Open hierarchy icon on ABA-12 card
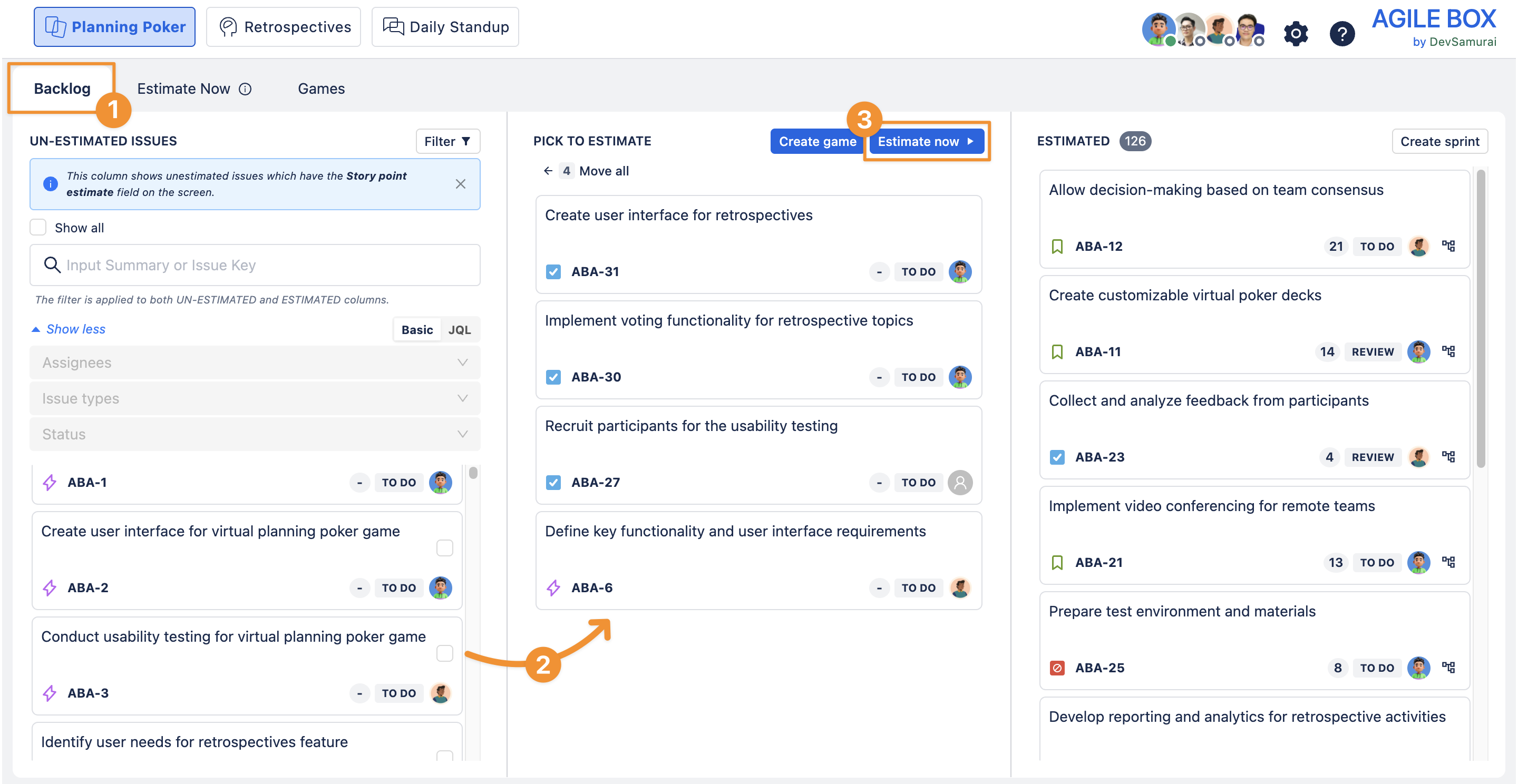The image size is (1518, 784). [1448, 246]
